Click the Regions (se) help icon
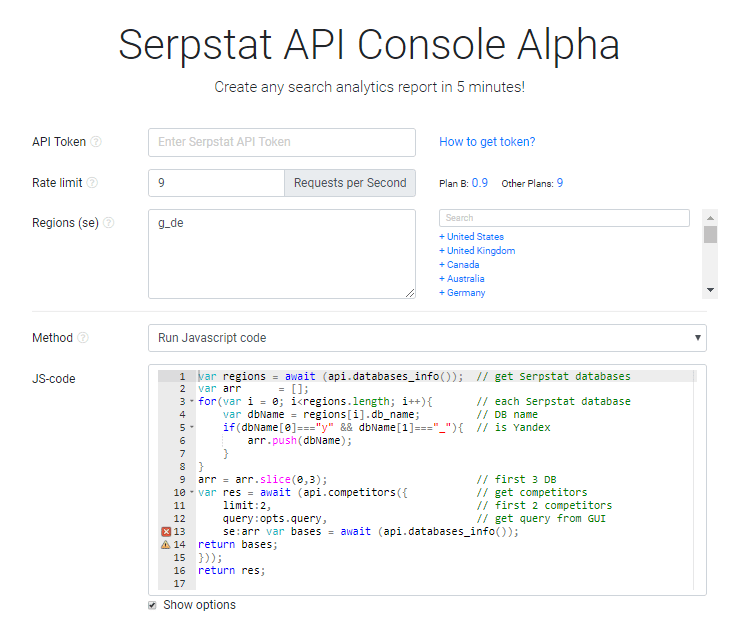This screenshot has height=620, width=744. pos(109,222)
